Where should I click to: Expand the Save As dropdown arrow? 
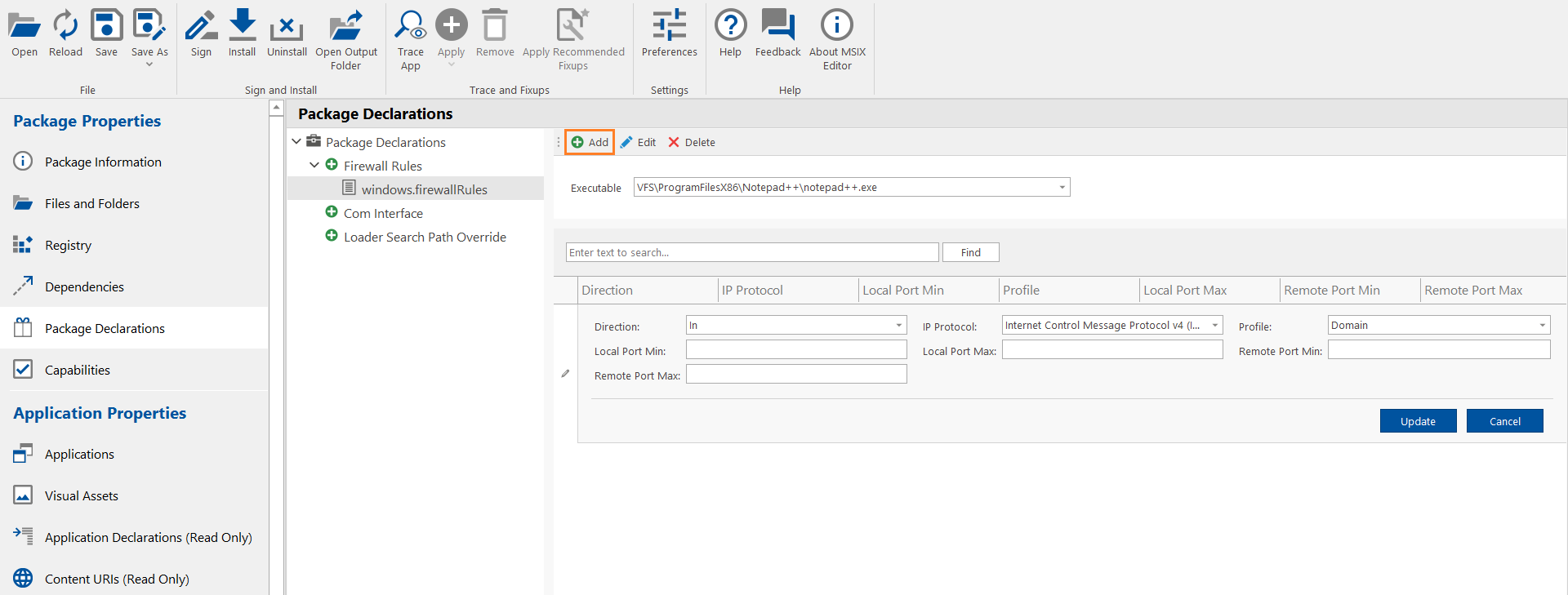pos(149,64)
